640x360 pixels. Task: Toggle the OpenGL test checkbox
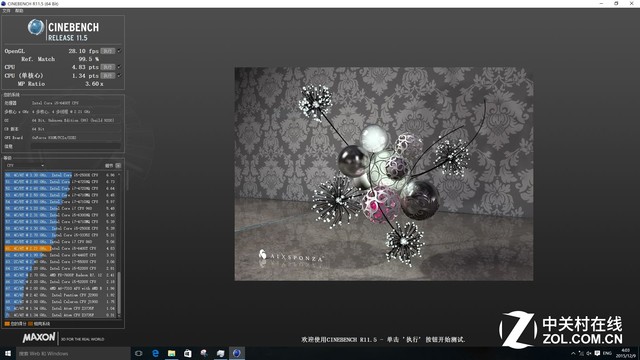pos(119,51)
